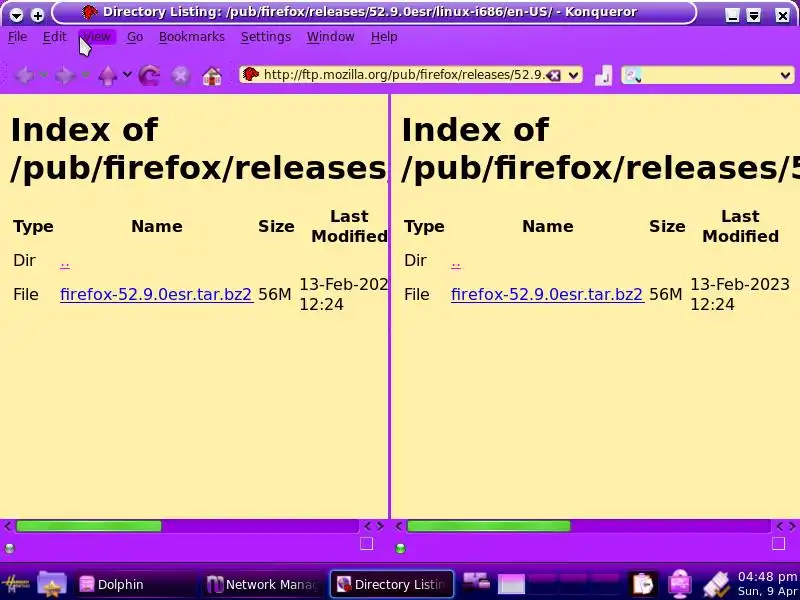Click the left view's horizontal scrollbar thumb
Viewport: 800px width, 600px height.
89,526
